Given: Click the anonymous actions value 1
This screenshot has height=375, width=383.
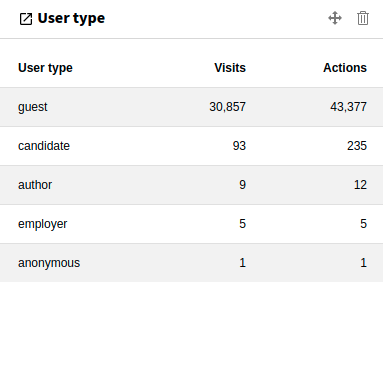Looking at the screenshot, I should click(364, 263).
